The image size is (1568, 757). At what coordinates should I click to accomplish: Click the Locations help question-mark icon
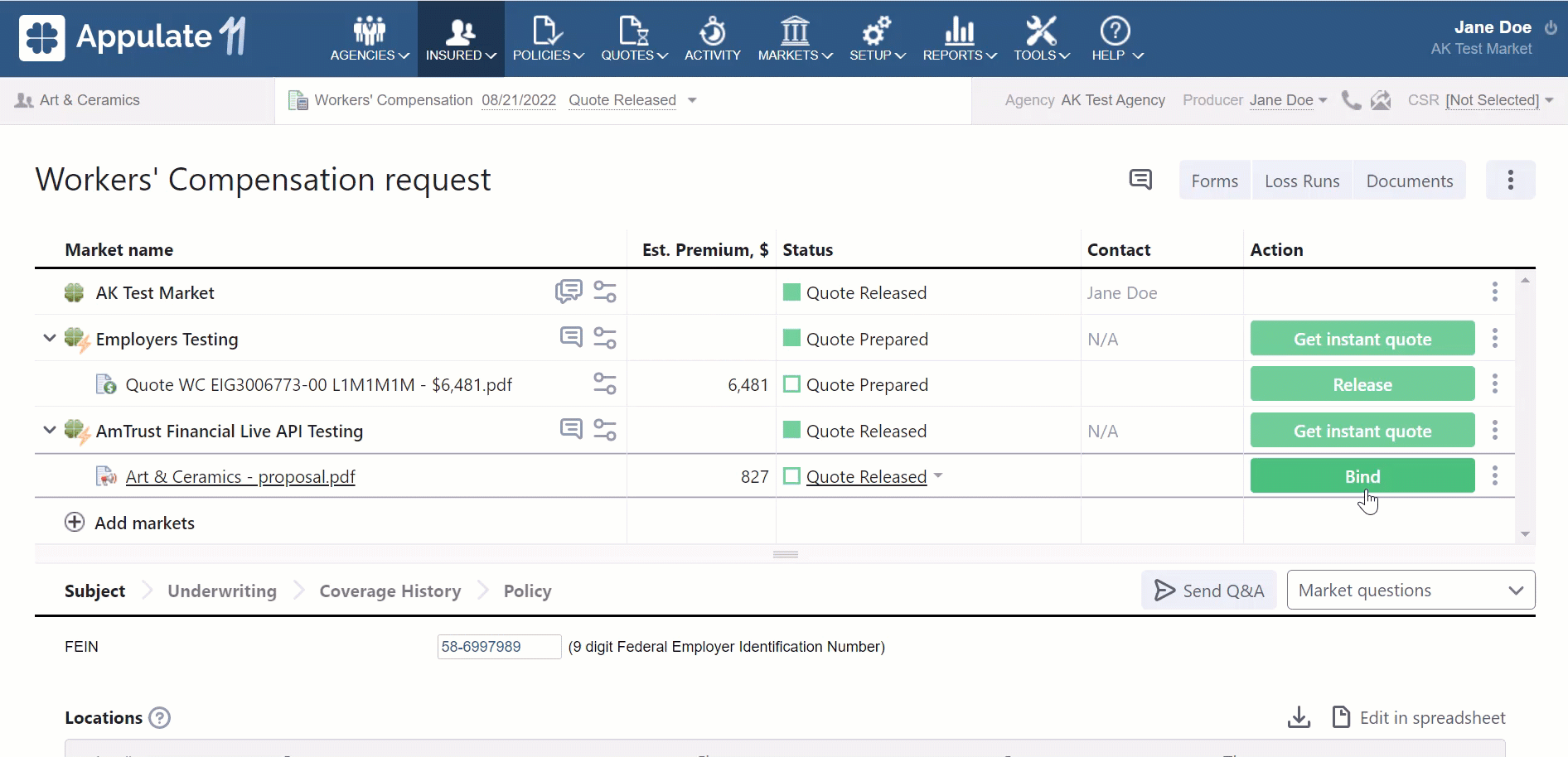pyautogui.click(x=159, y=717)
